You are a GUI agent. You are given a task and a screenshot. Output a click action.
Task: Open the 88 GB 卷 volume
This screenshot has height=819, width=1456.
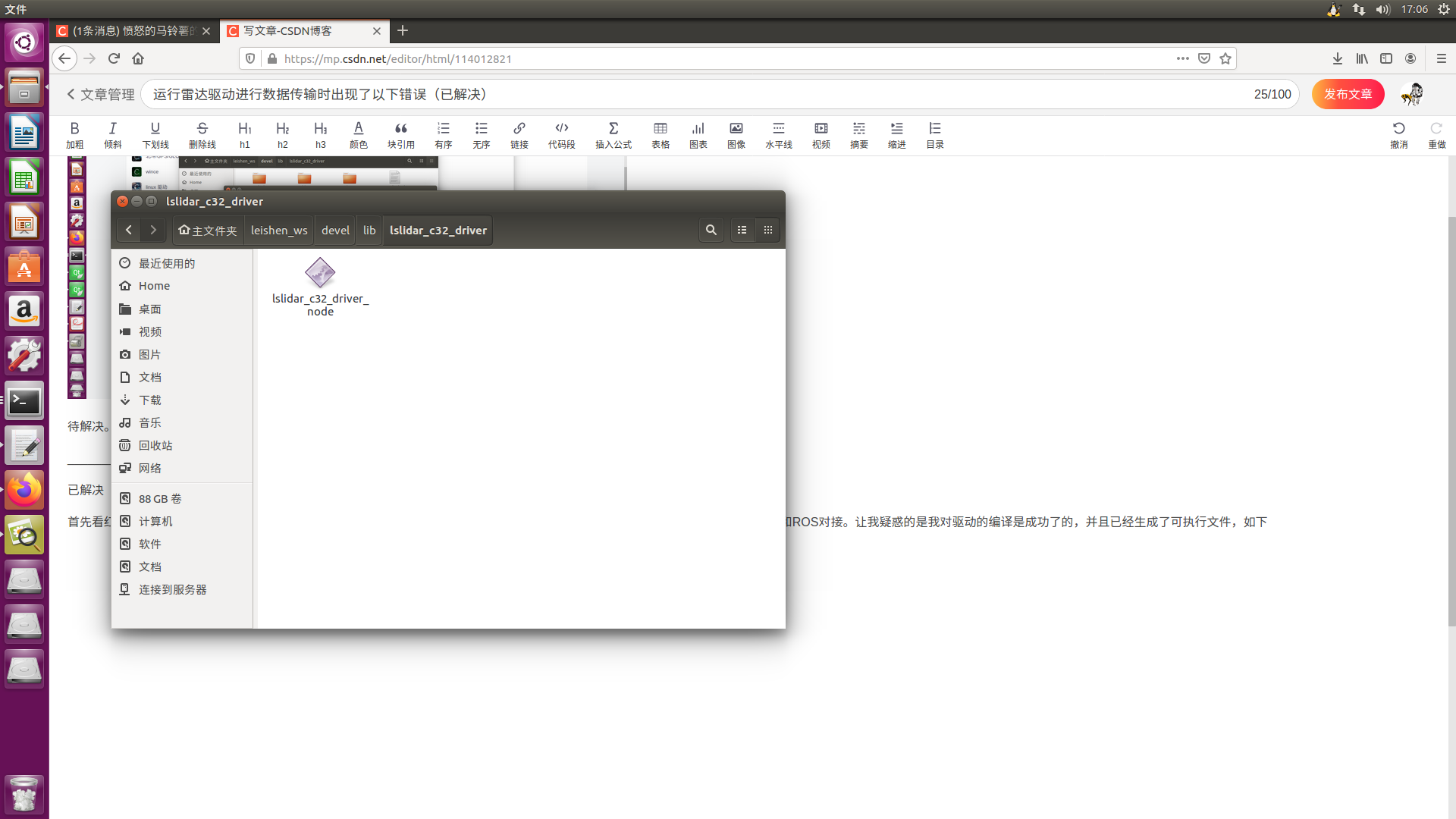pyautogui.click(x=182, y=498)
